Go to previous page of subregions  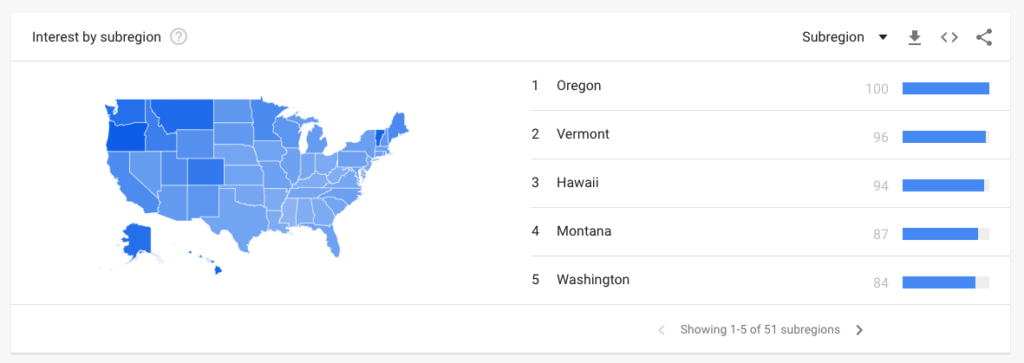click(x=662, y=330)
